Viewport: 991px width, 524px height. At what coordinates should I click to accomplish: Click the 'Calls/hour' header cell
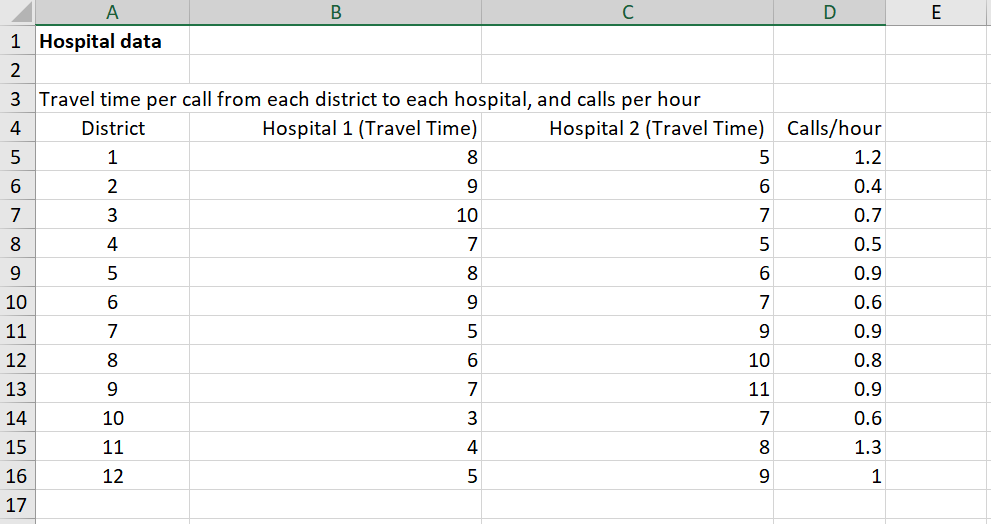pos(829,128)
